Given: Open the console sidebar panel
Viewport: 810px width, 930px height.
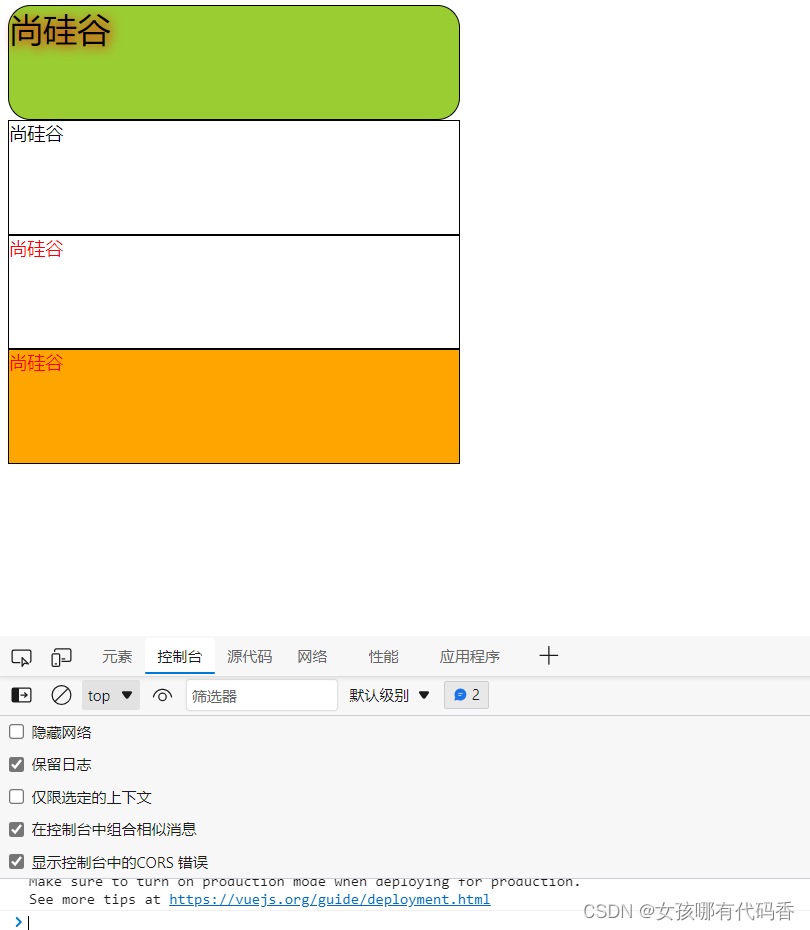Looking at the screenshot, I should click(x=20, y=695).
